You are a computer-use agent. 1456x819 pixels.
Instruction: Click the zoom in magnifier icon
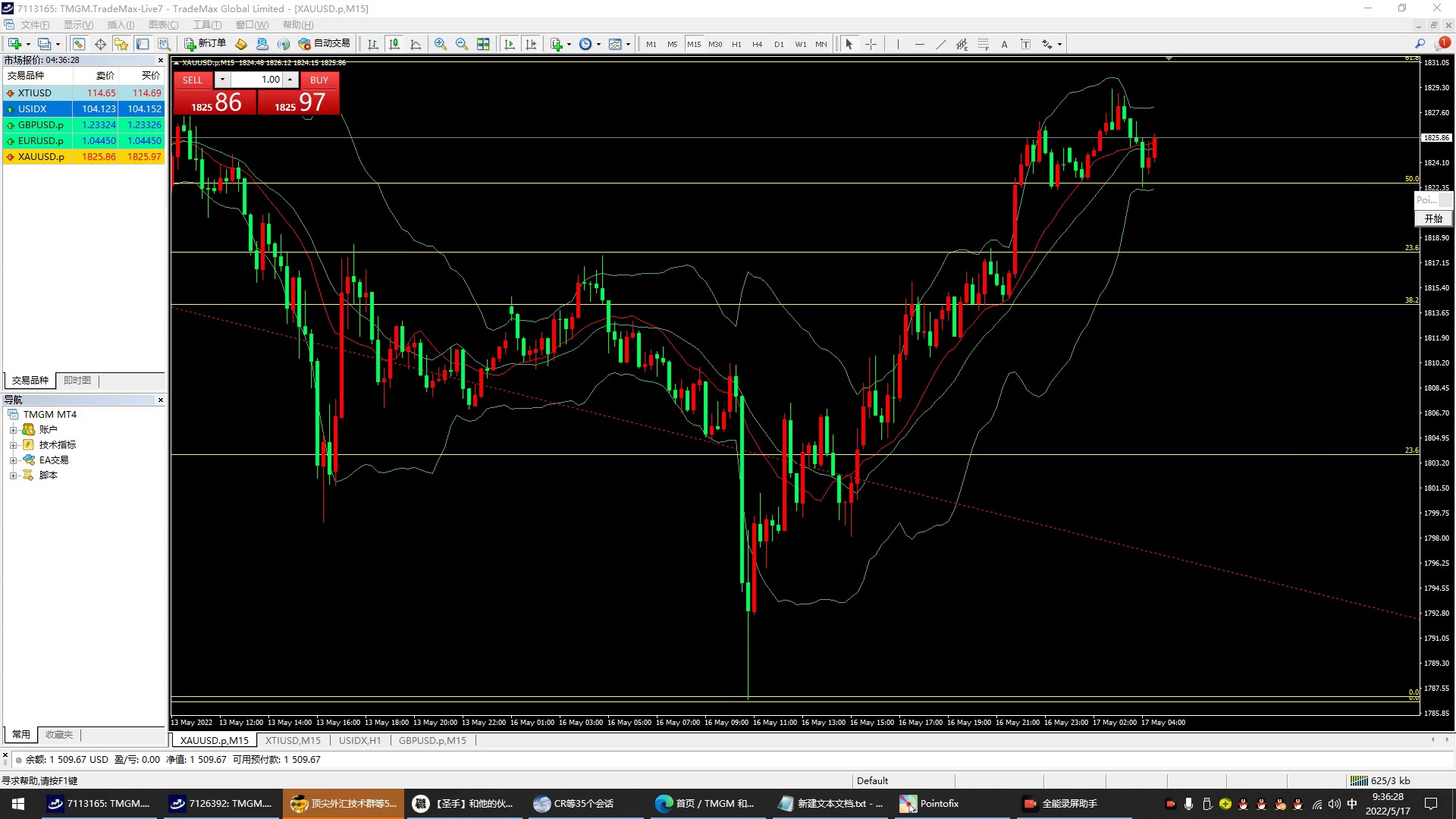pyautogui.click(x=440, y=44)
